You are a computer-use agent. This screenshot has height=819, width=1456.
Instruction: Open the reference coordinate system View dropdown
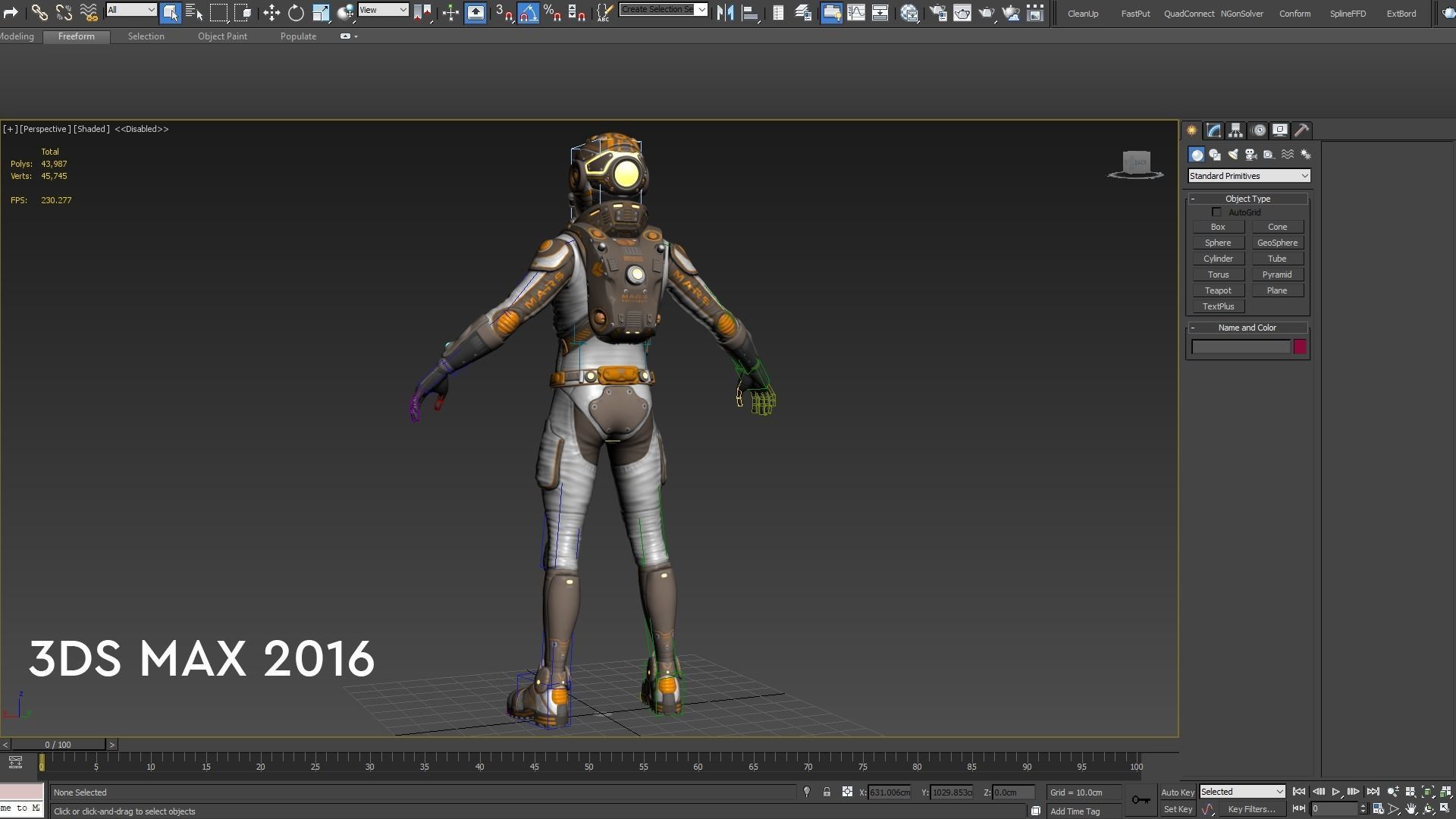tap(383, 10)
